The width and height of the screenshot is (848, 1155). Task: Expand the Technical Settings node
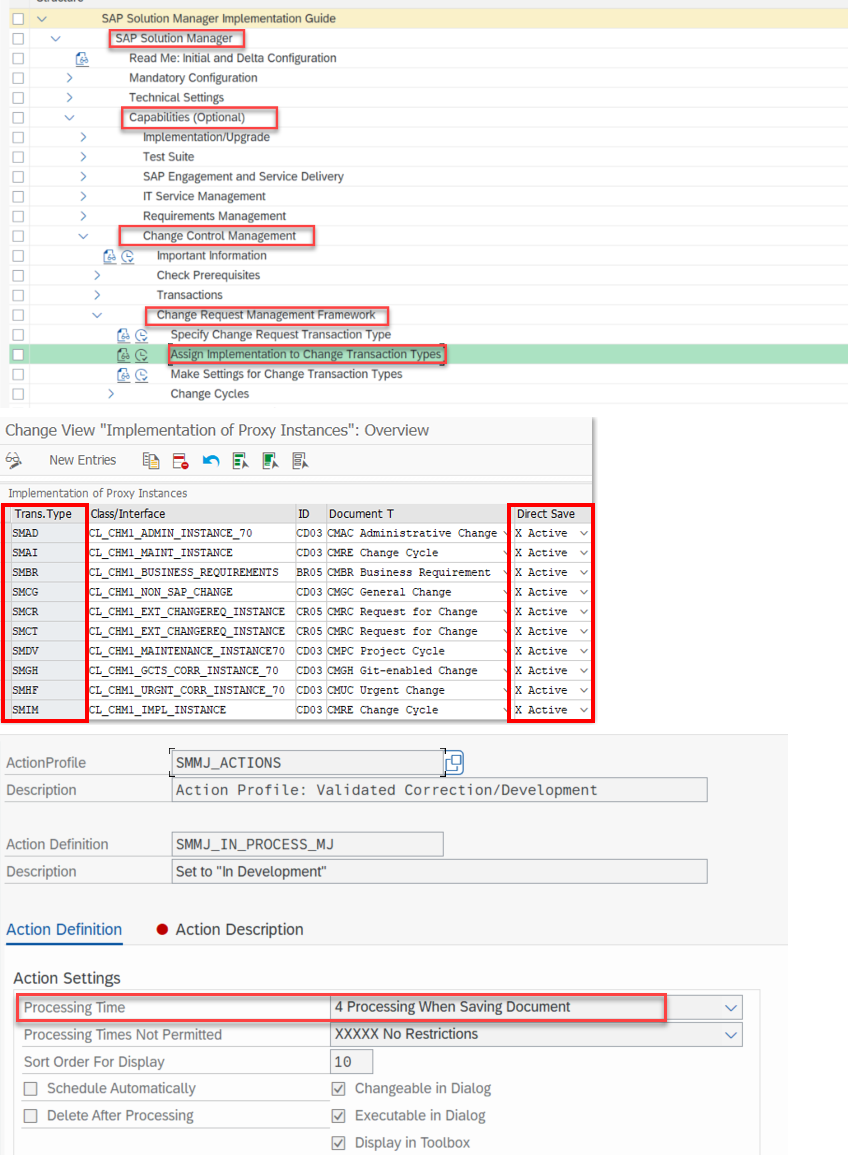click(69, 97)
